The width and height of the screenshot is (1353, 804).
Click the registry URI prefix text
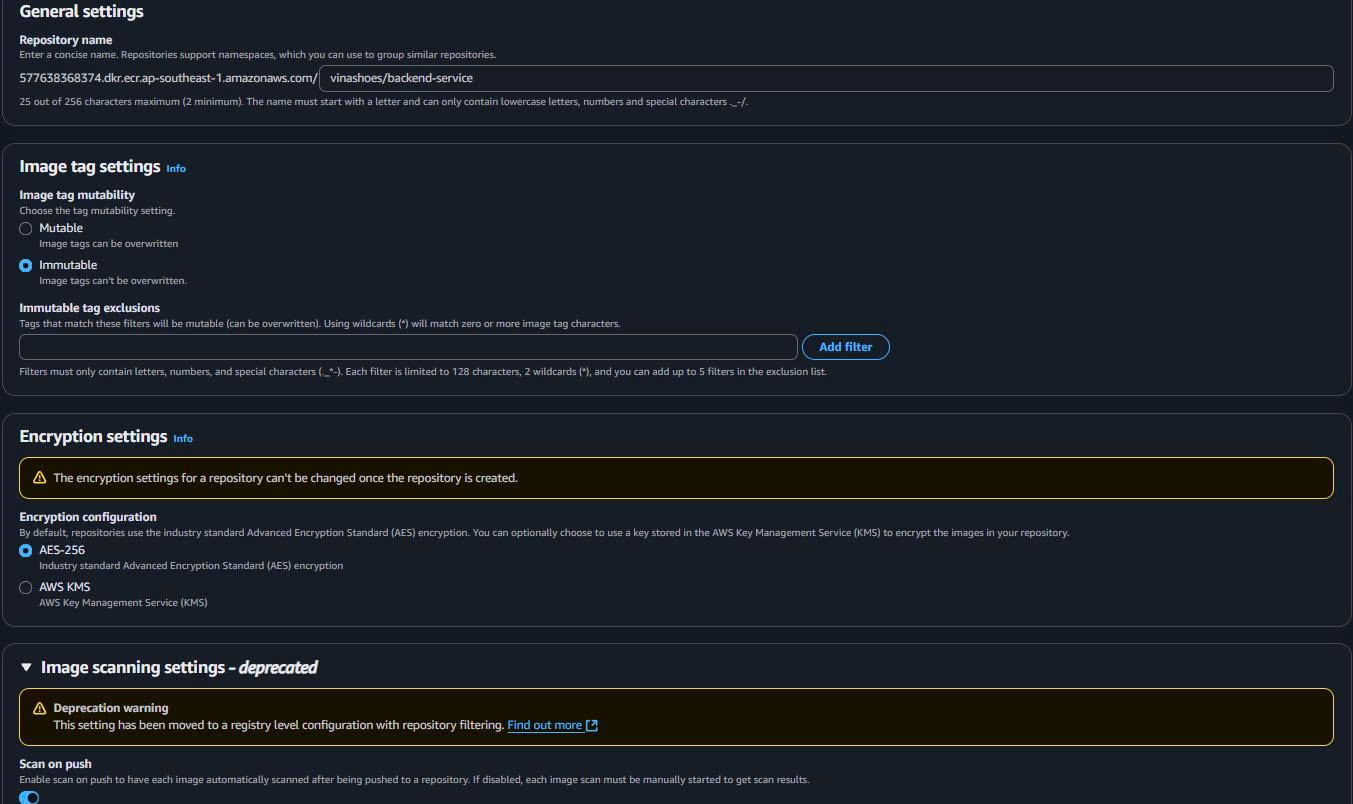168,78
